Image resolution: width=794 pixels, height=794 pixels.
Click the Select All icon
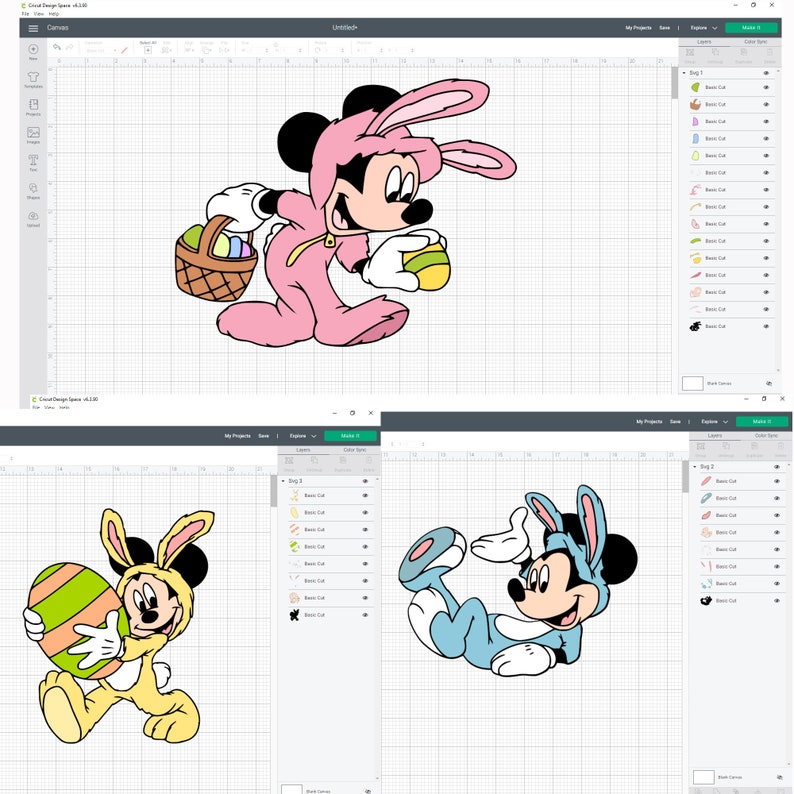(148, 50)
